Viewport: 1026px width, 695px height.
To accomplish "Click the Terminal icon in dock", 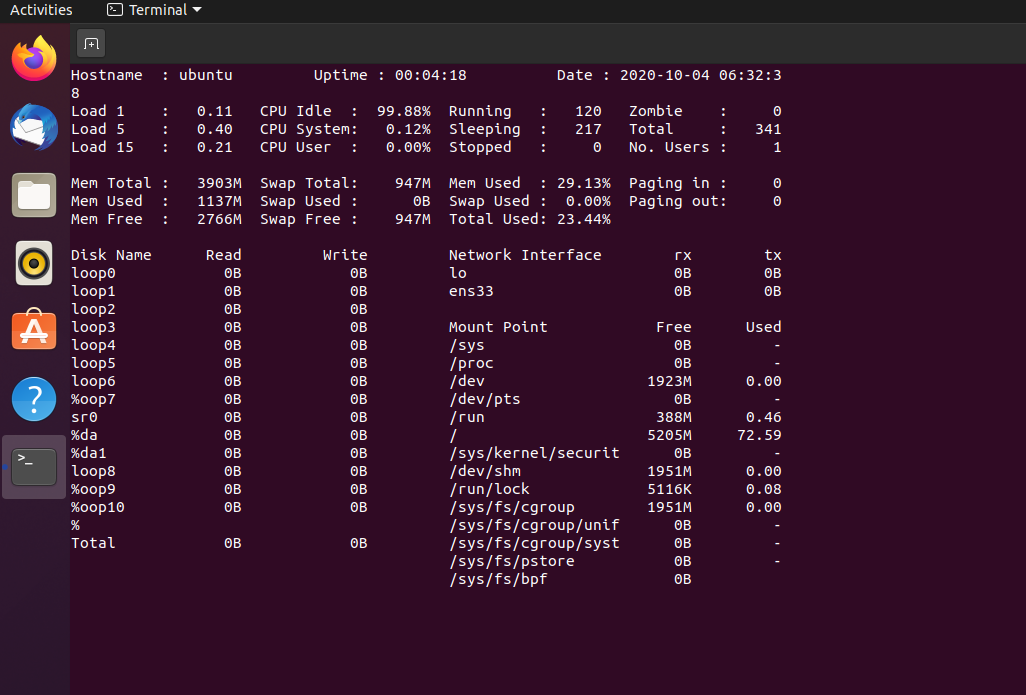I will [34, 466].
